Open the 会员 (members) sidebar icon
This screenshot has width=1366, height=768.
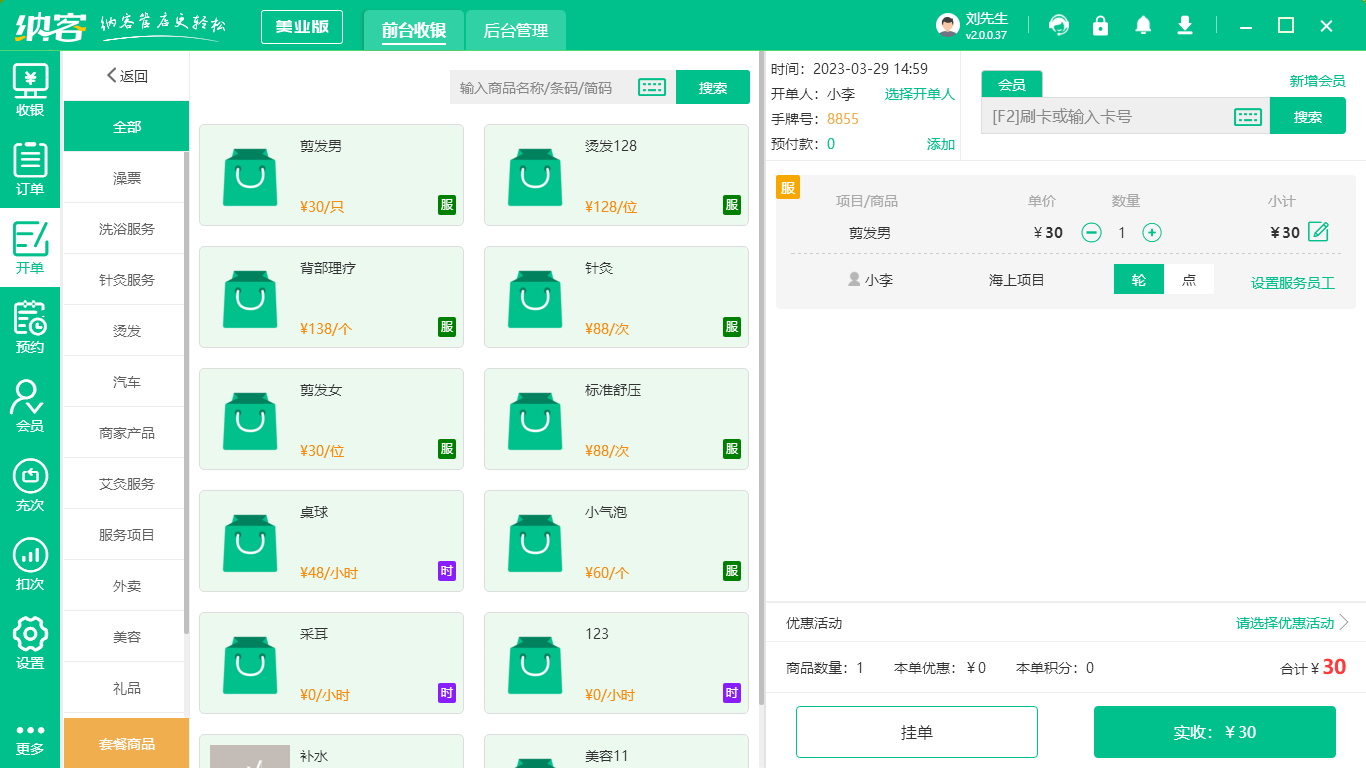pyautogui.click(x=30, y=405)
